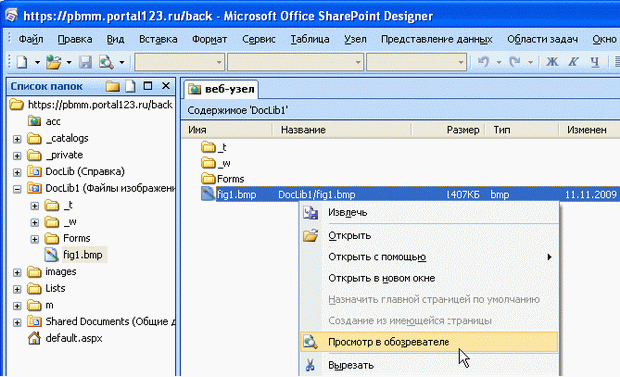620x377 pixels.
Task: Click New Page icon in Список папок header
Action: tap(130, 86)
